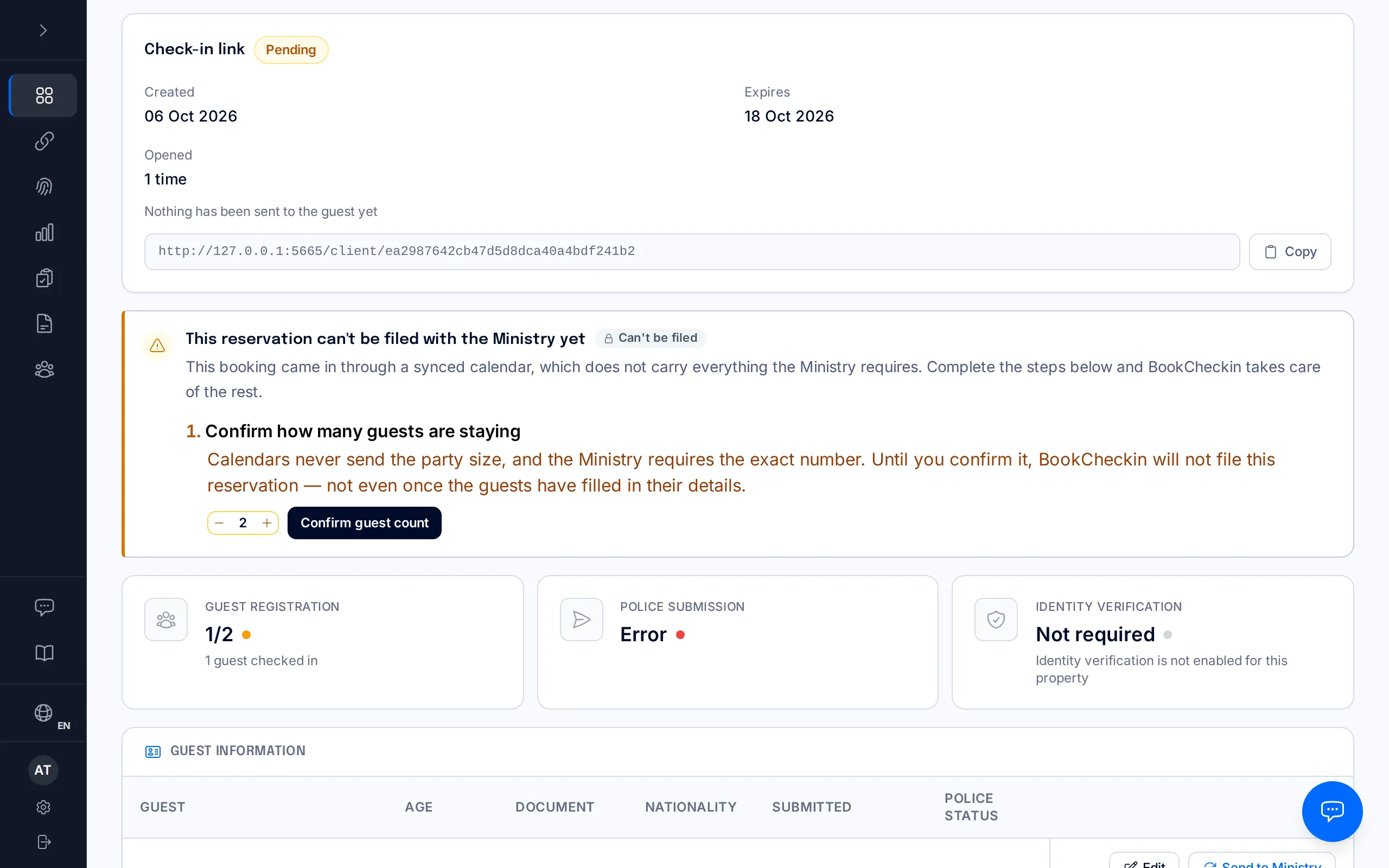Click the check-in link URL field
Image resolution: width=1389 pixels, height=868 pixels.
coord(692,251)
